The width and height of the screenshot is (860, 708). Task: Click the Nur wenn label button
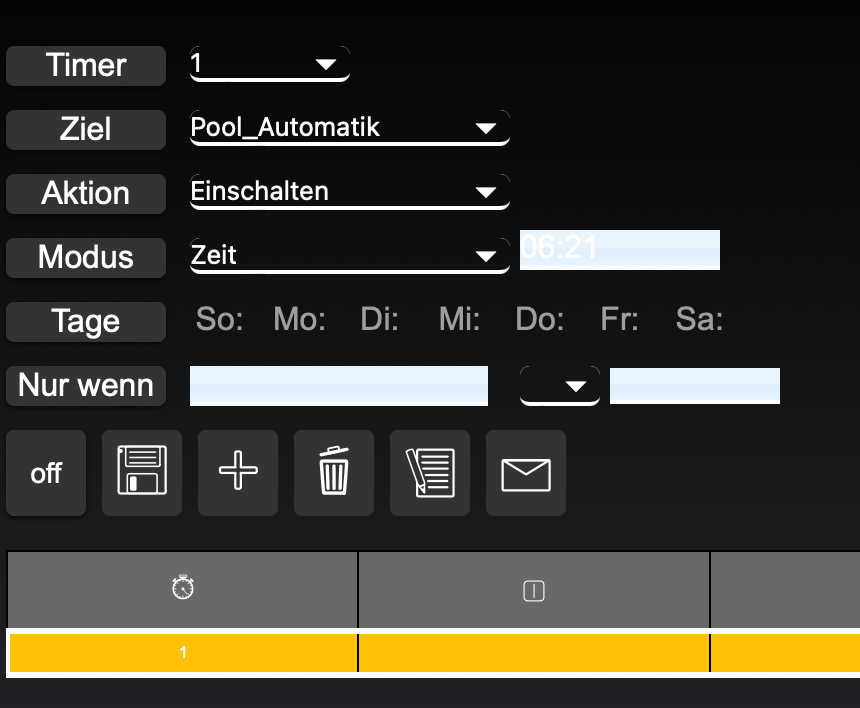pyautogui.click(x=86, y=385)
